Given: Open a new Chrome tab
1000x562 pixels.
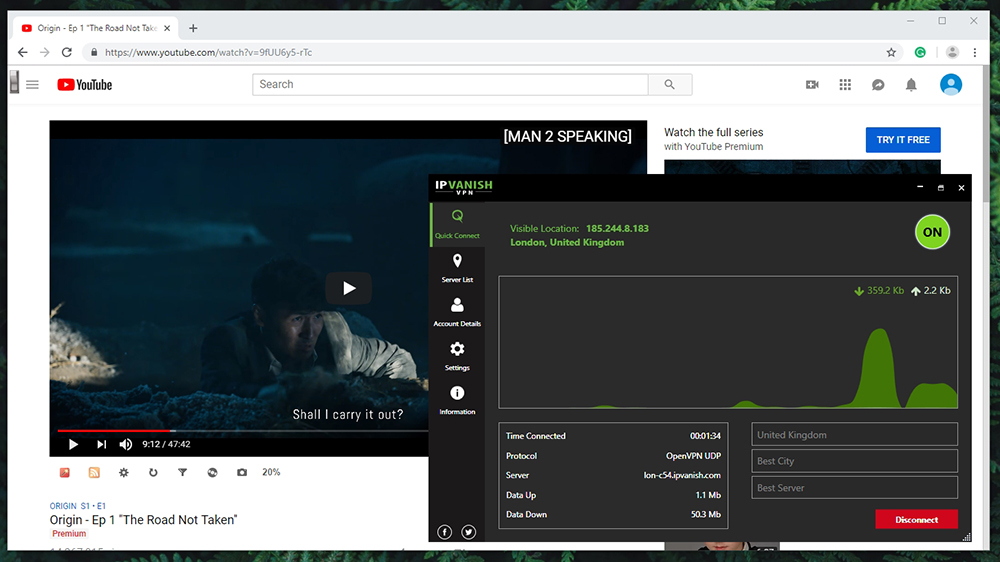Looking at the screenshot, I should pyautogui.click(x=193, y=28).
